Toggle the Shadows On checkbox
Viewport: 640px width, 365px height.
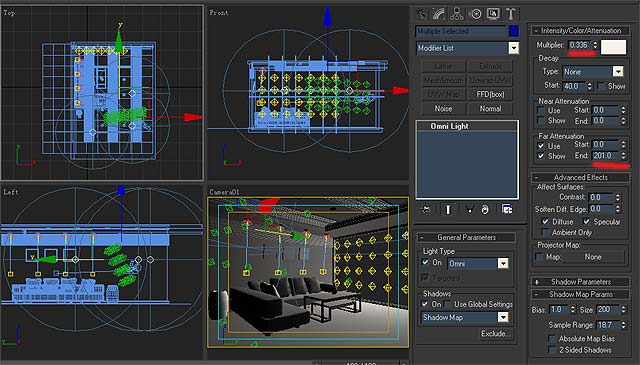point(425,304)
